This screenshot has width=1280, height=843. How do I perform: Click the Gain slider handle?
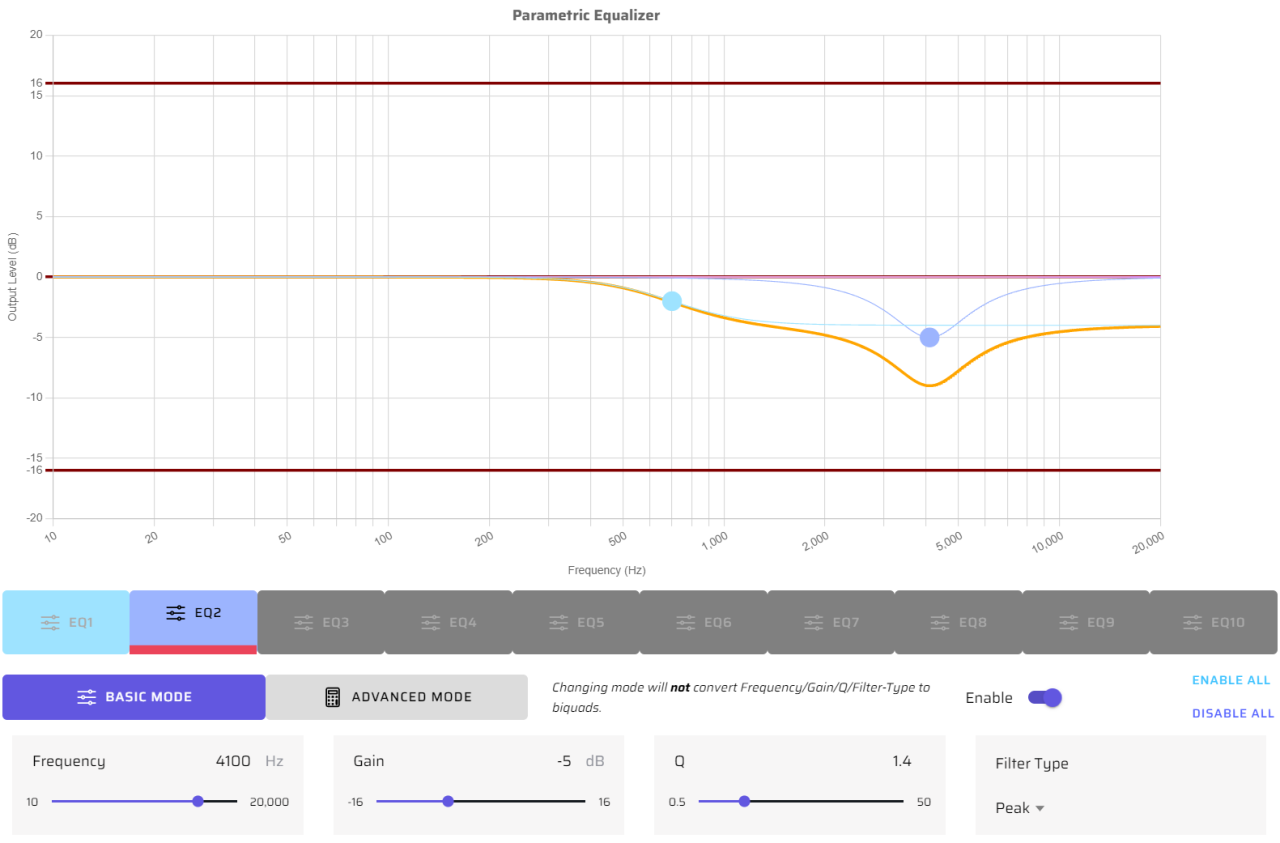coord(448,801)
